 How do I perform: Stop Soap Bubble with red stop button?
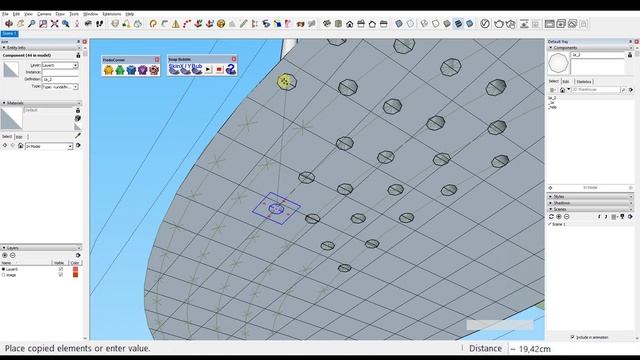point(219,69)
